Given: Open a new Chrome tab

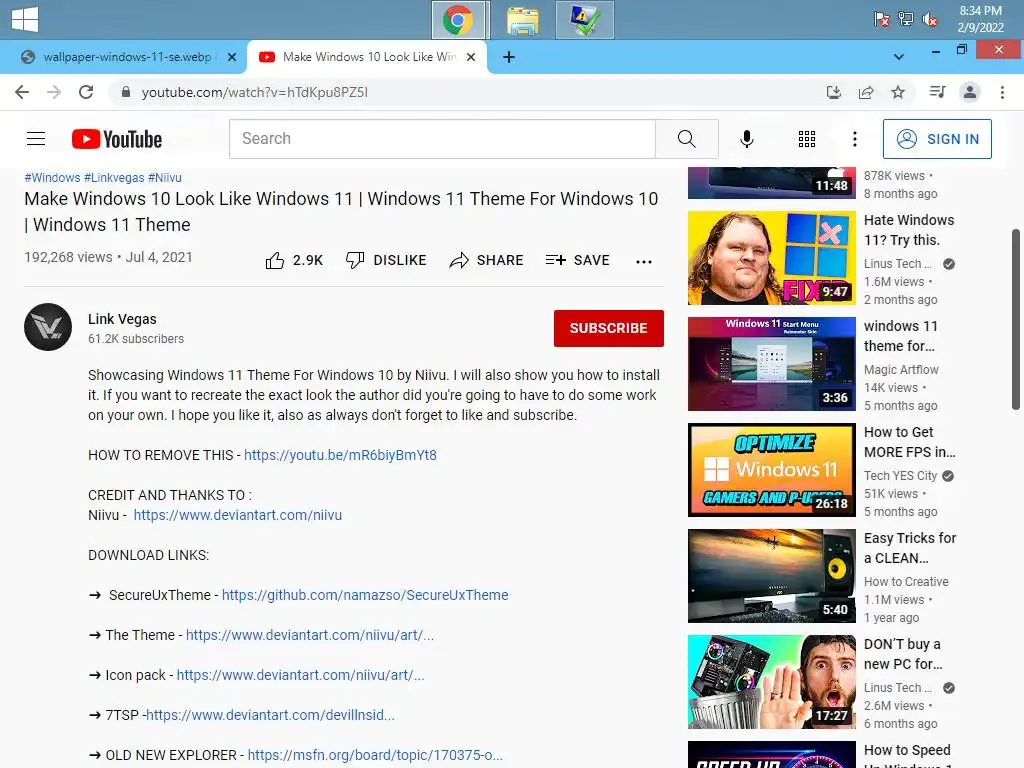Looking at the screenshot, I should (509, 57).
